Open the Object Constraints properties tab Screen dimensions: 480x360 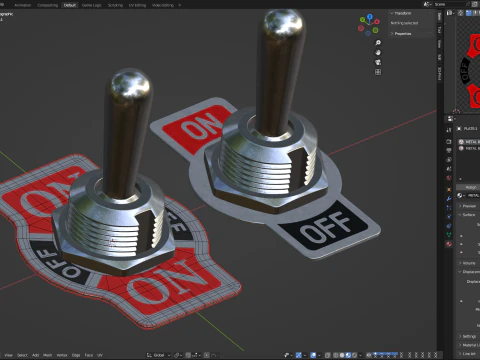(x=449, y=225)
